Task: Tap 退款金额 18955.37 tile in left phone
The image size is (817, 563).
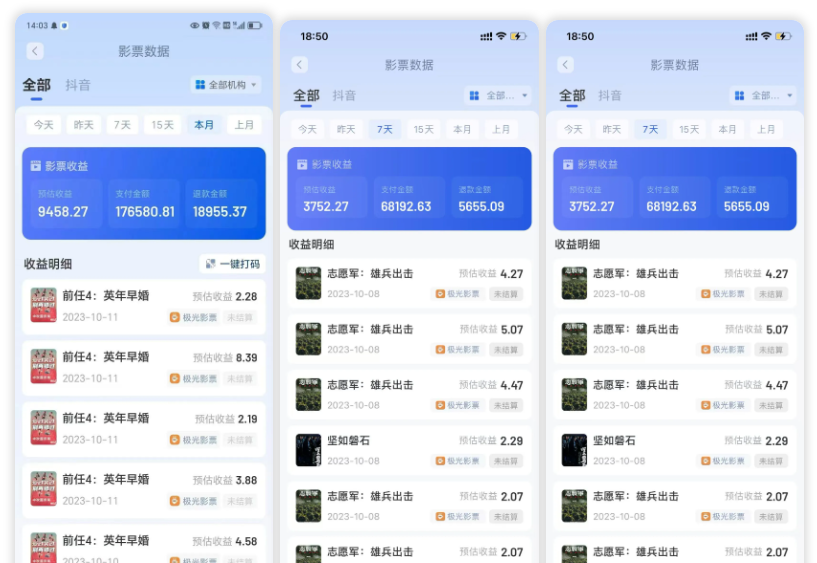Action: pyautogui.click(x=221, y=203)
